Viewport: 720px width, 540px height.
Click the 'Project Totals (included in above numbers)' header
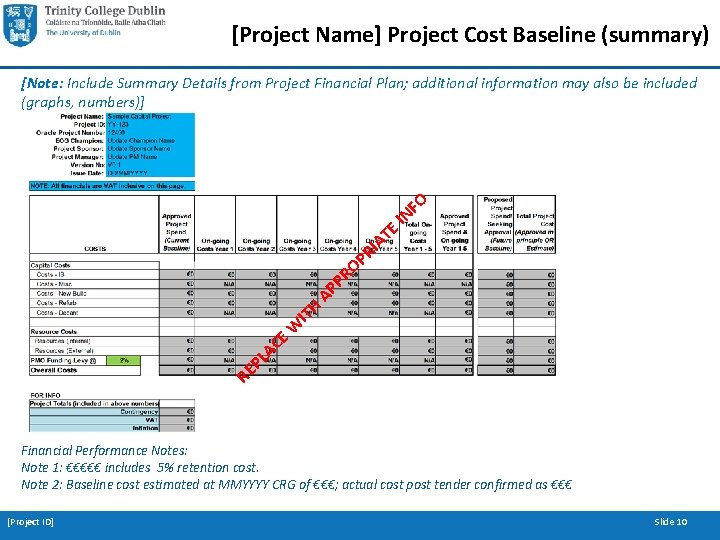tap(94, 403)
